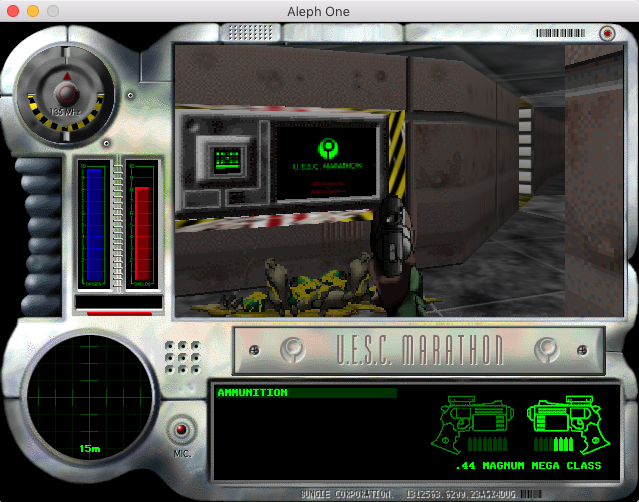Click the Marathon logo right of MARATHON text
This screenshot has width=639, height=502.
tap(546, 350)
